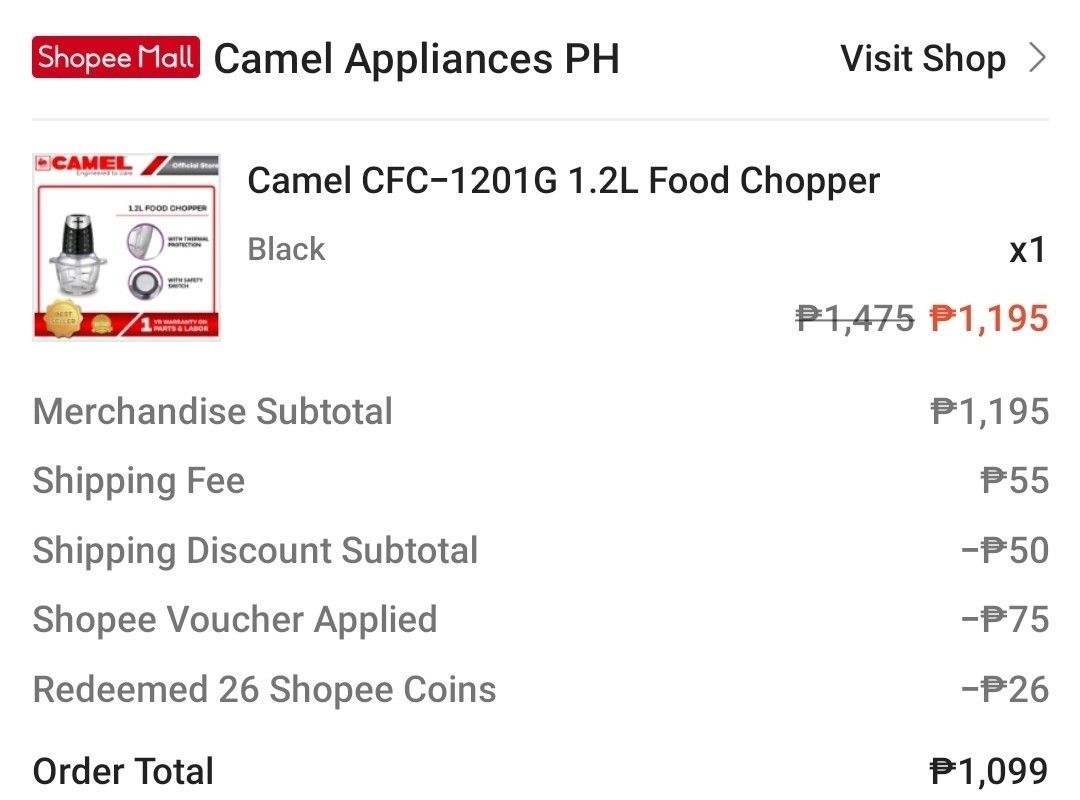Click the x1 quantity indicator
The height and width of the screenshot is (800, 1080).
pyautogui.click(x=1028, y=248)
